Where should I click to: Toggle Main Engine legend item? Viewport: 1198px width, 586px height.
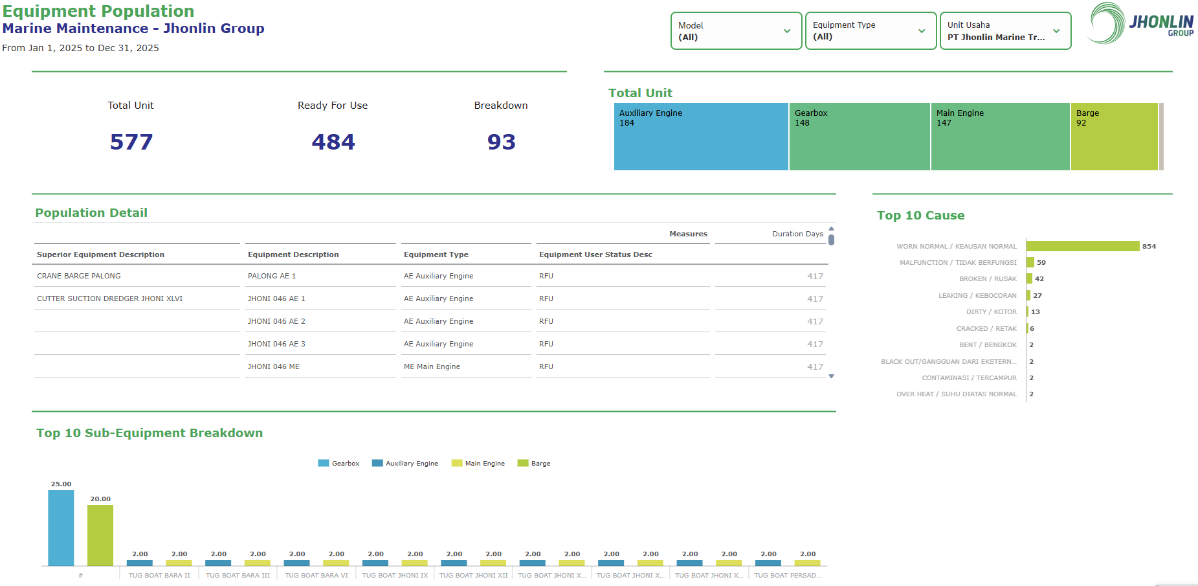pos(478,463)
